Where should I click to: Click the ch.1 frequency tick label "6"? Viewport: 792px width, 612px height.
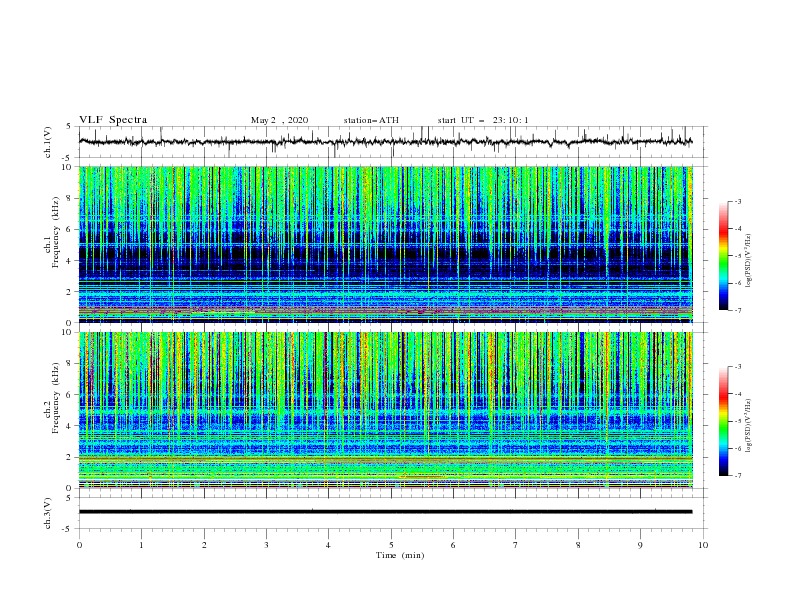(x=69, y=230)
